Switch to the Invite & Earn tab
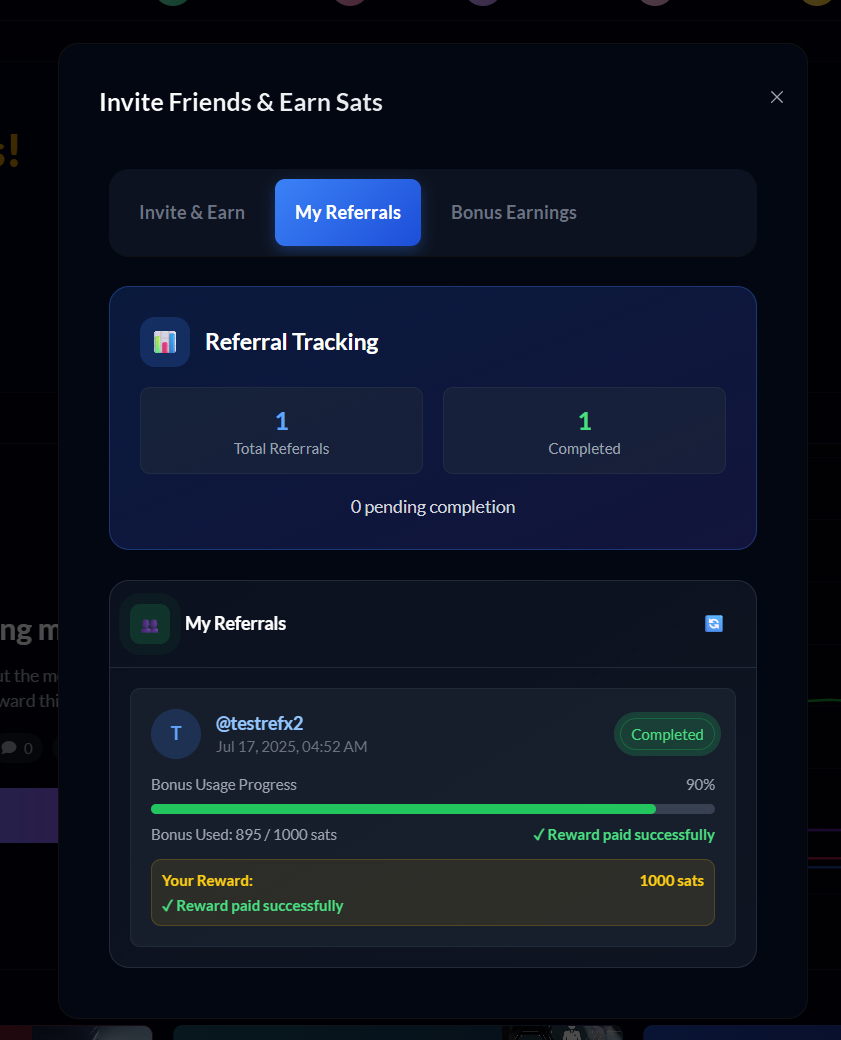This screenshot has height=1040, width=841. click(x=192, y=213)
